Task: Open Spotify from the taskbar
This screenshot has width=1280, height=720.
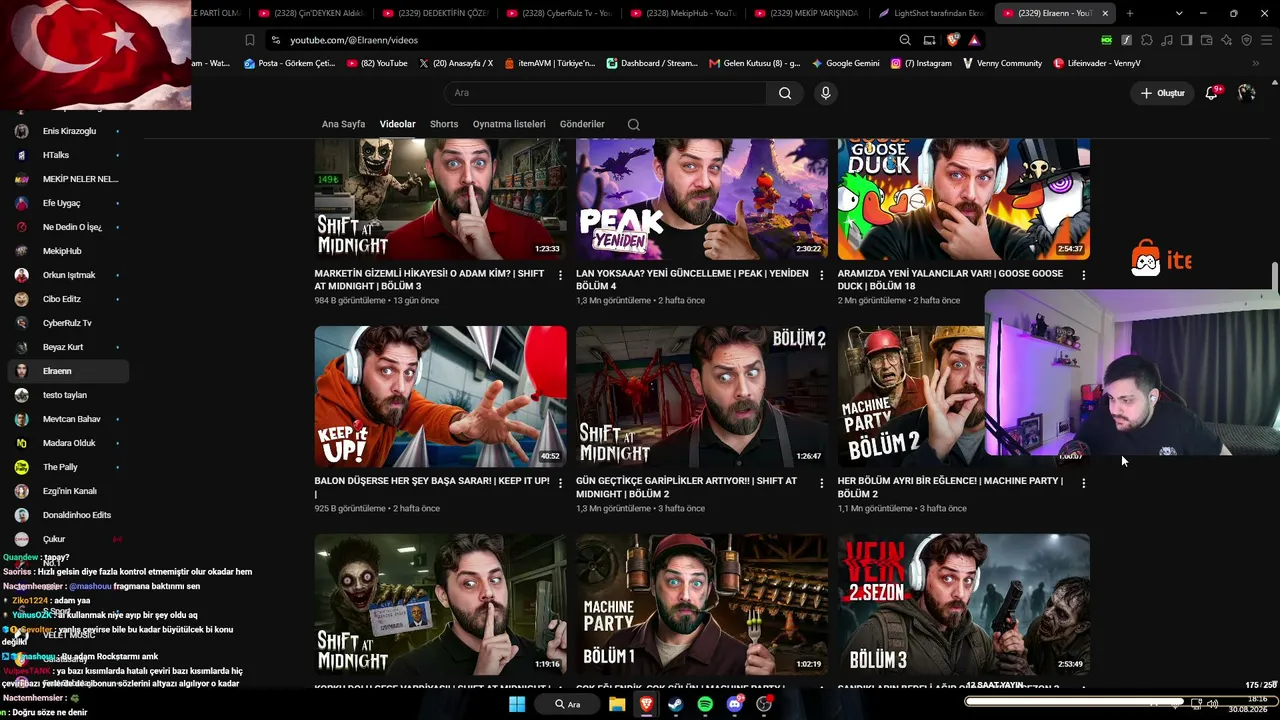Action: (705, 704)
